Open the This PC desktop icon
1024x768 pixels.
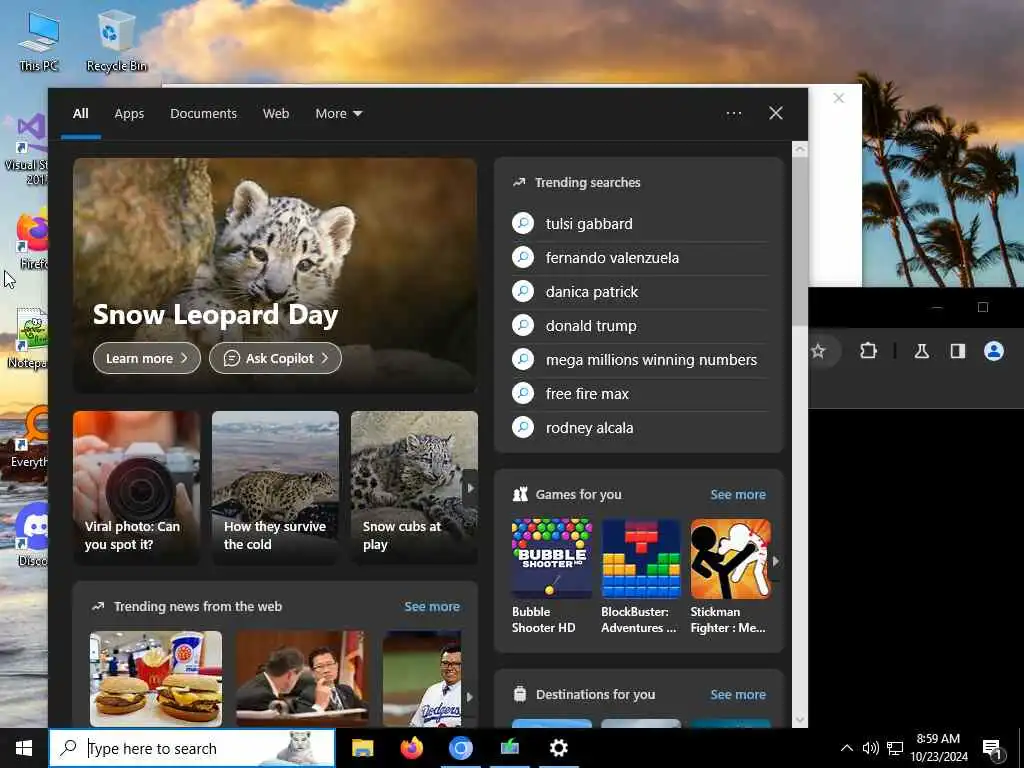tap(39, 41)
